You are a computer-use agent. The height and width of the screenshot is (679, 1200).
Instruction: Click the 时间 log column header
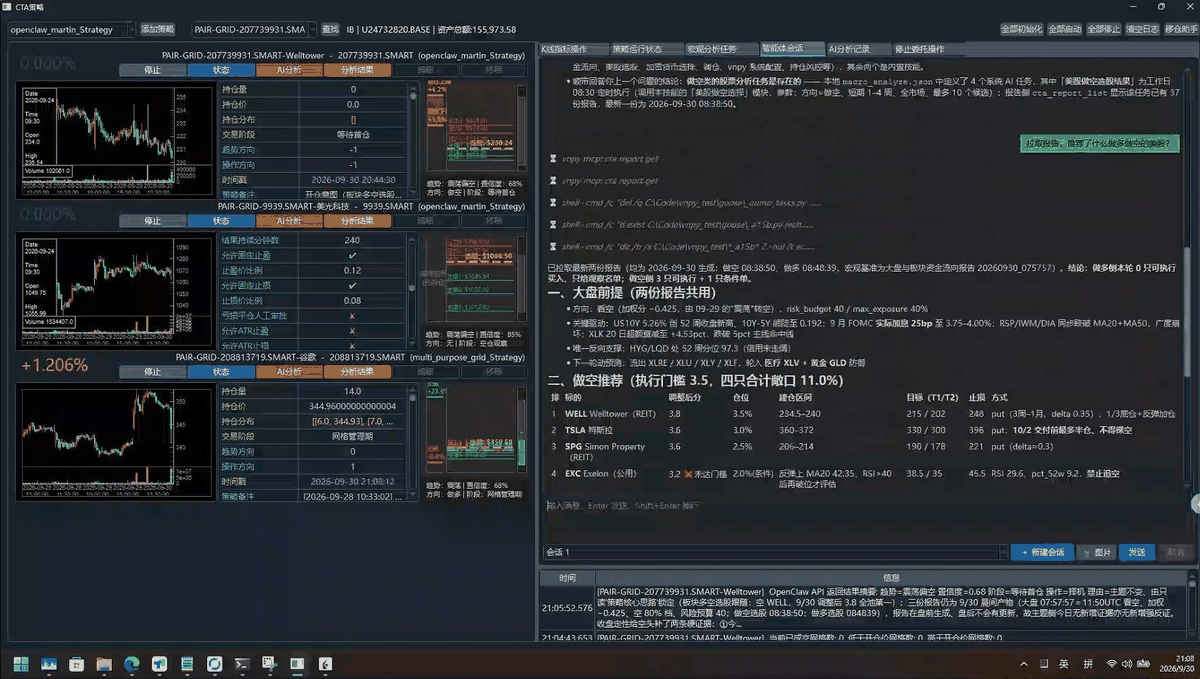(x=567, y=578)
